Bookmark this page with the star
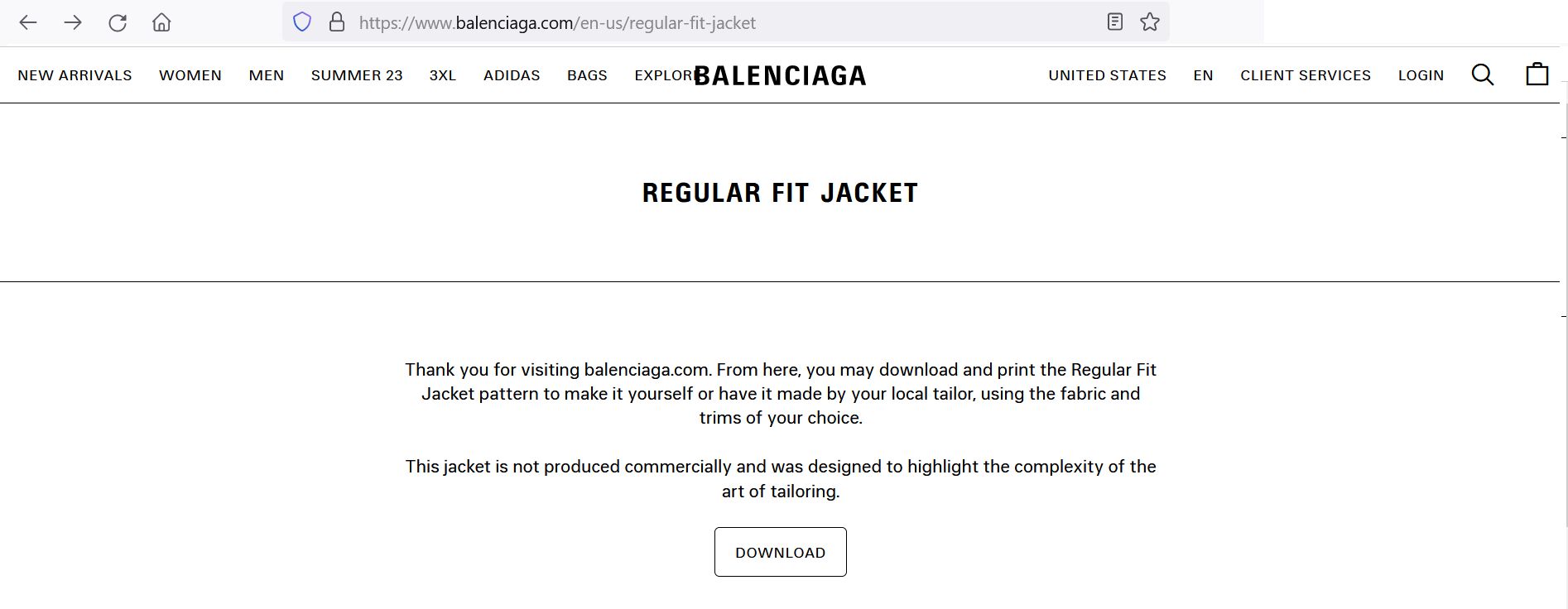 [1149, 22]
